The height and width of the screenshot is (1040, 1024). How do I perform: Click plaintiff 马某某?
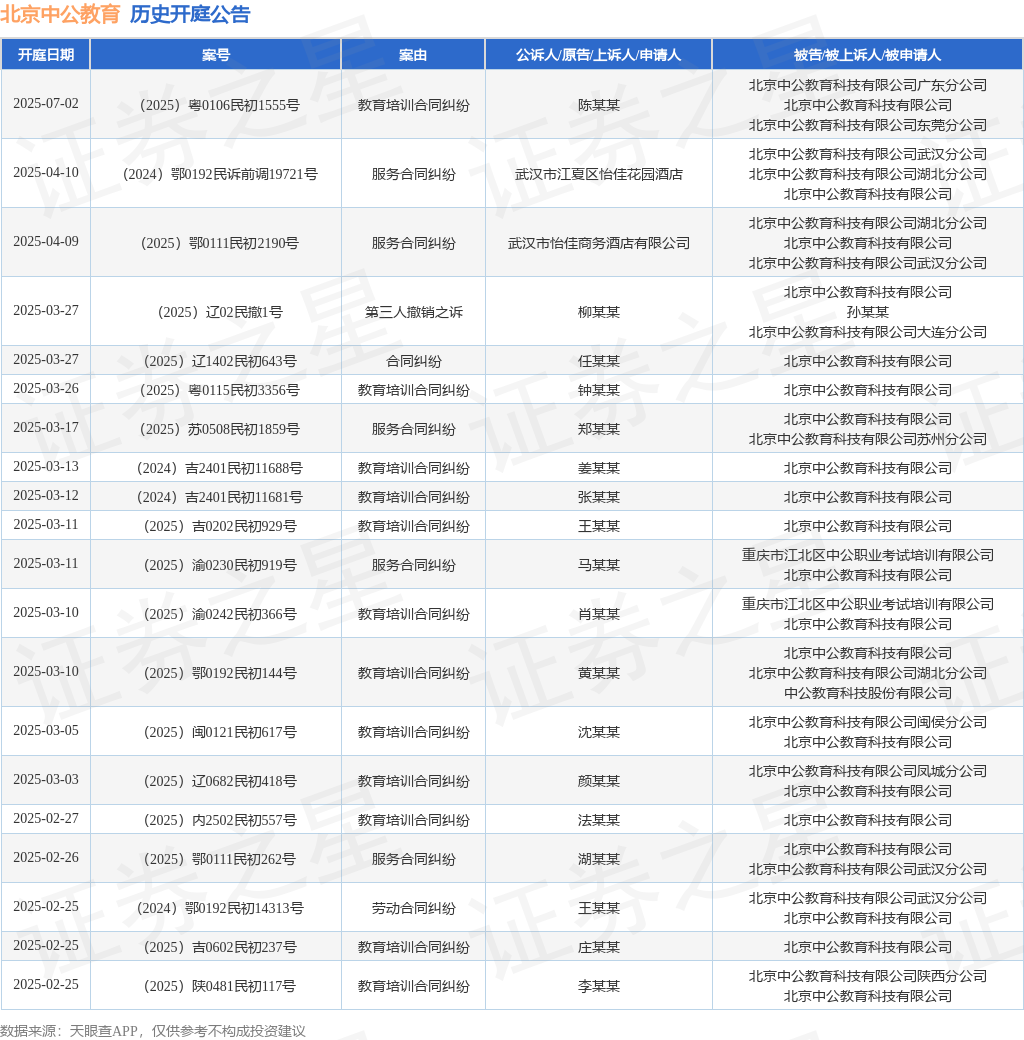tap(598, 565)
